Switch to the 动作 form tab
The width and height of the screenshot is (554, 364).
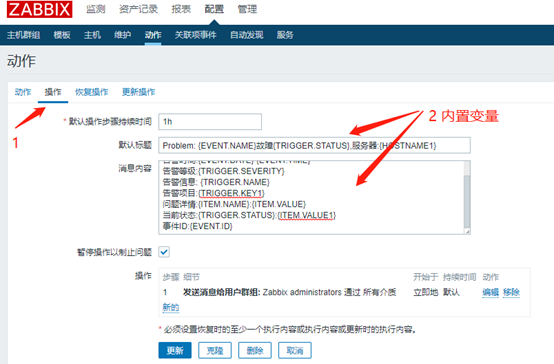(23, 92)
